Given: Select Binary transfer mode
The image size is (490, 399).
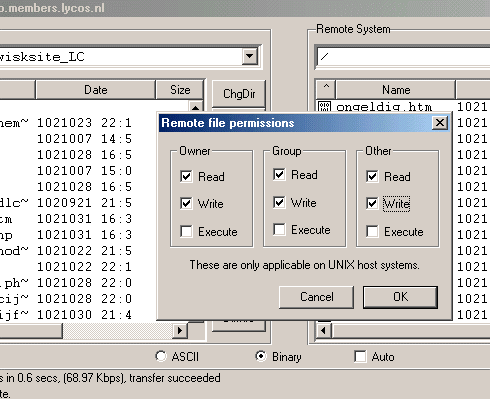Looking at the screenshot, I should pos(261,356).
